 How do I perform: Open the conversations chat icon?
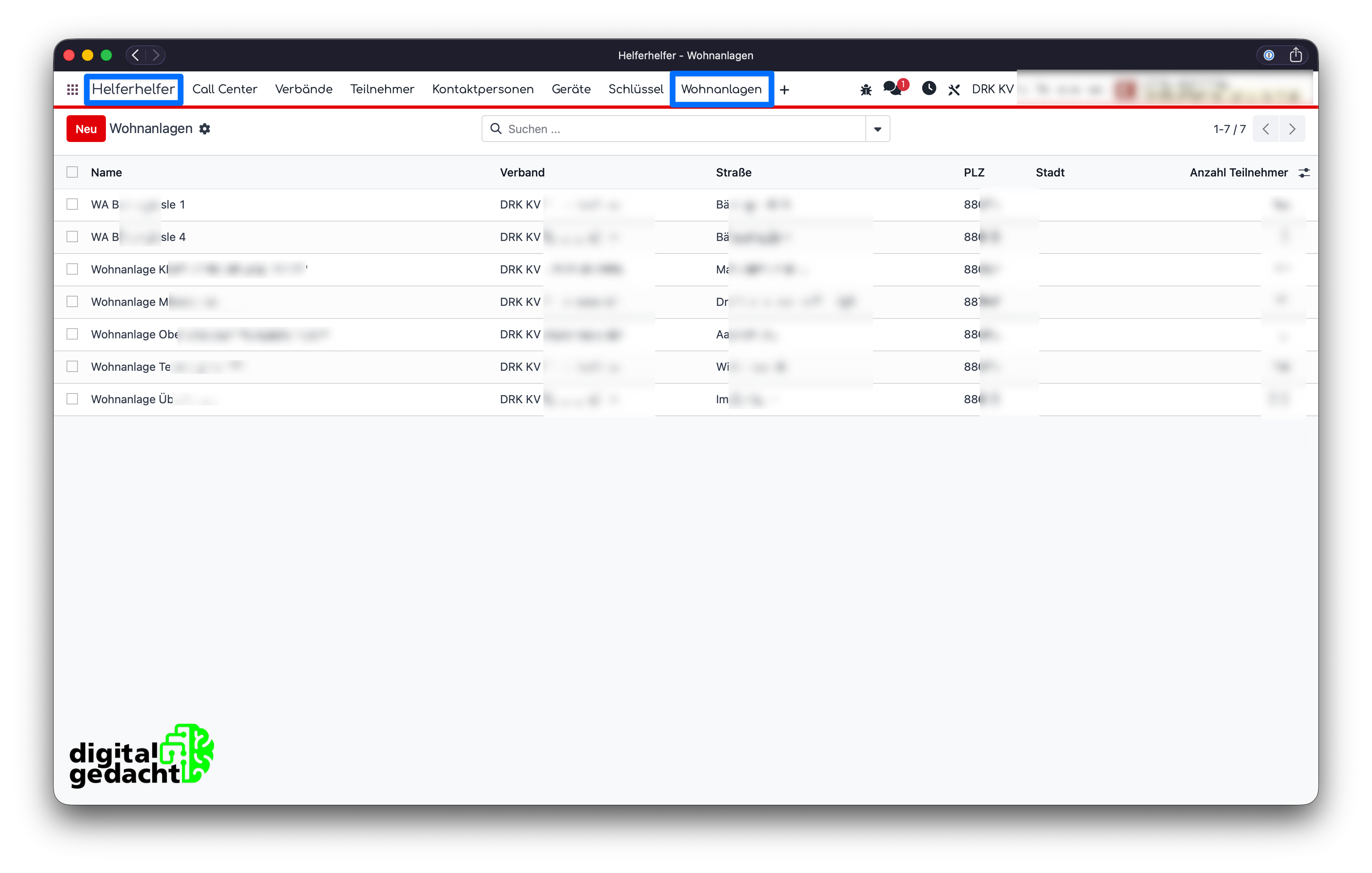(x=892, y=88)
